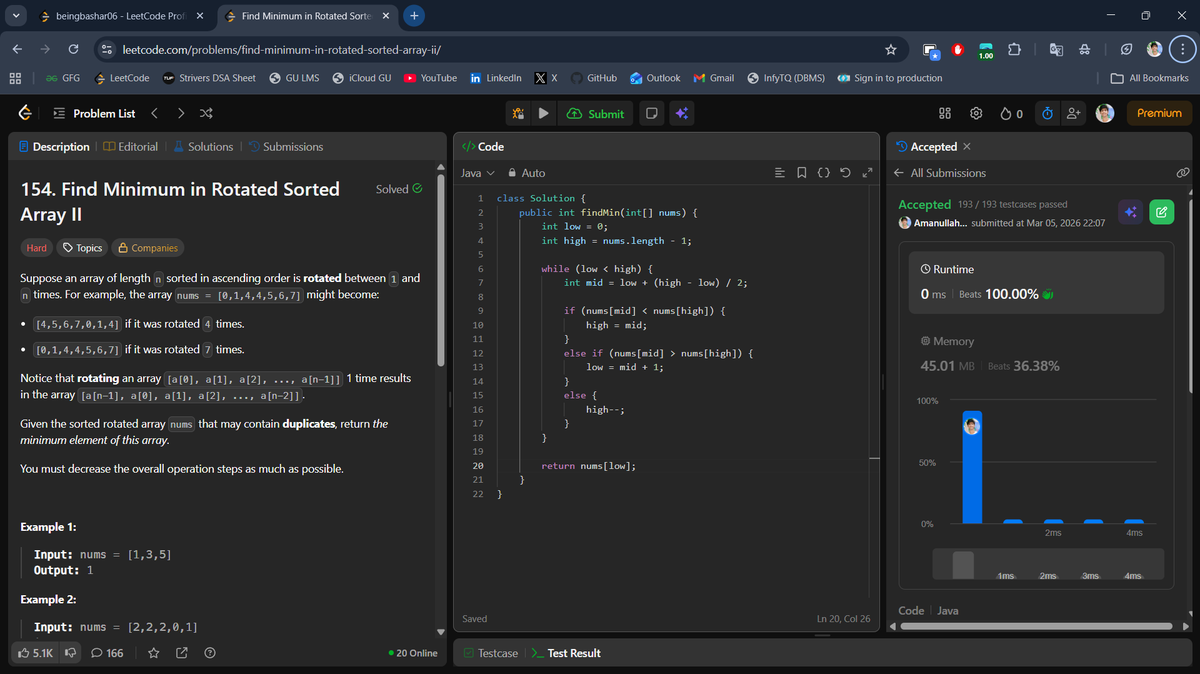Viewport: 1200px width, 674px height.
Task: Click the LeetCode logo
Action: click(23, 114)
